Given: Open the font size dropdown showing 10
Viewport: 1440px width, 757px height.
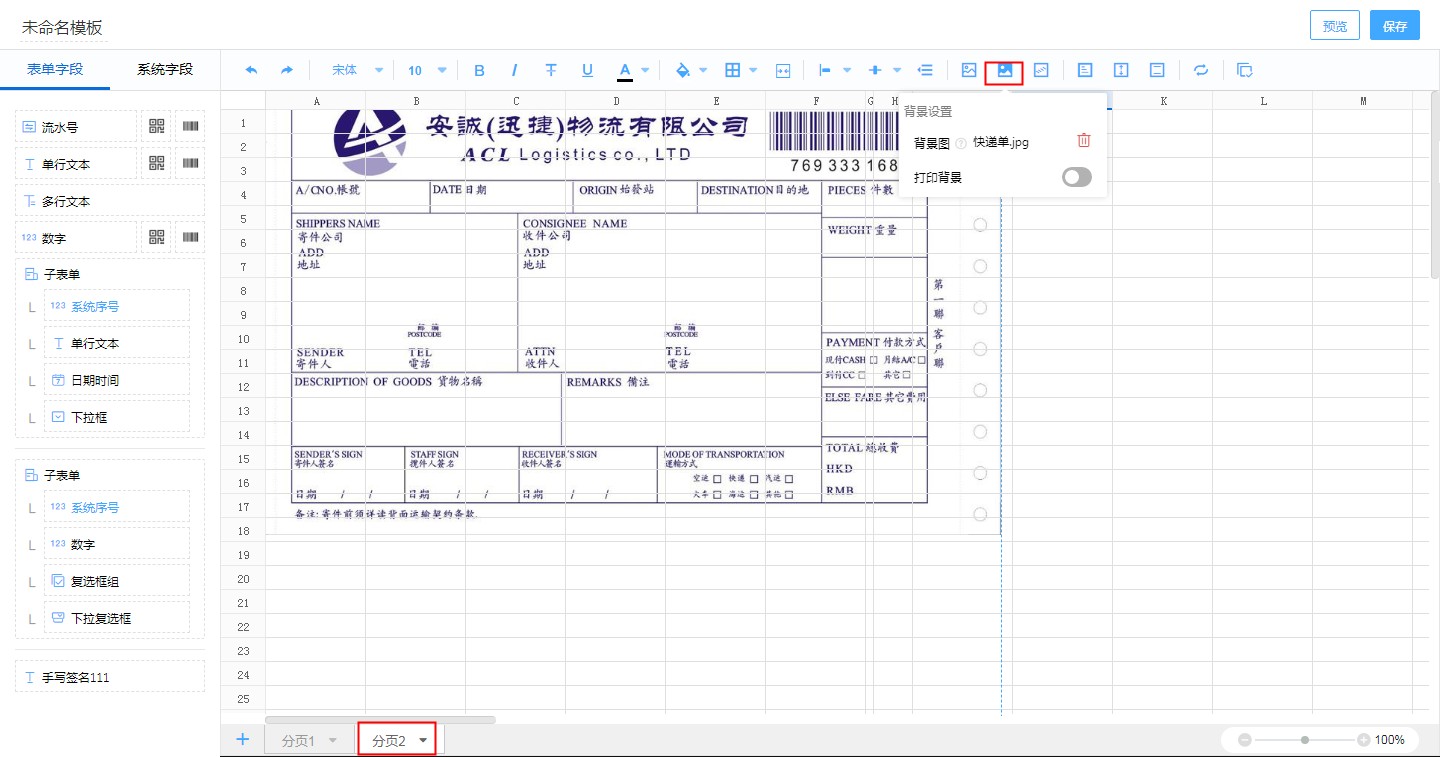Looking at the screenshot, I should tap(420, 70).
